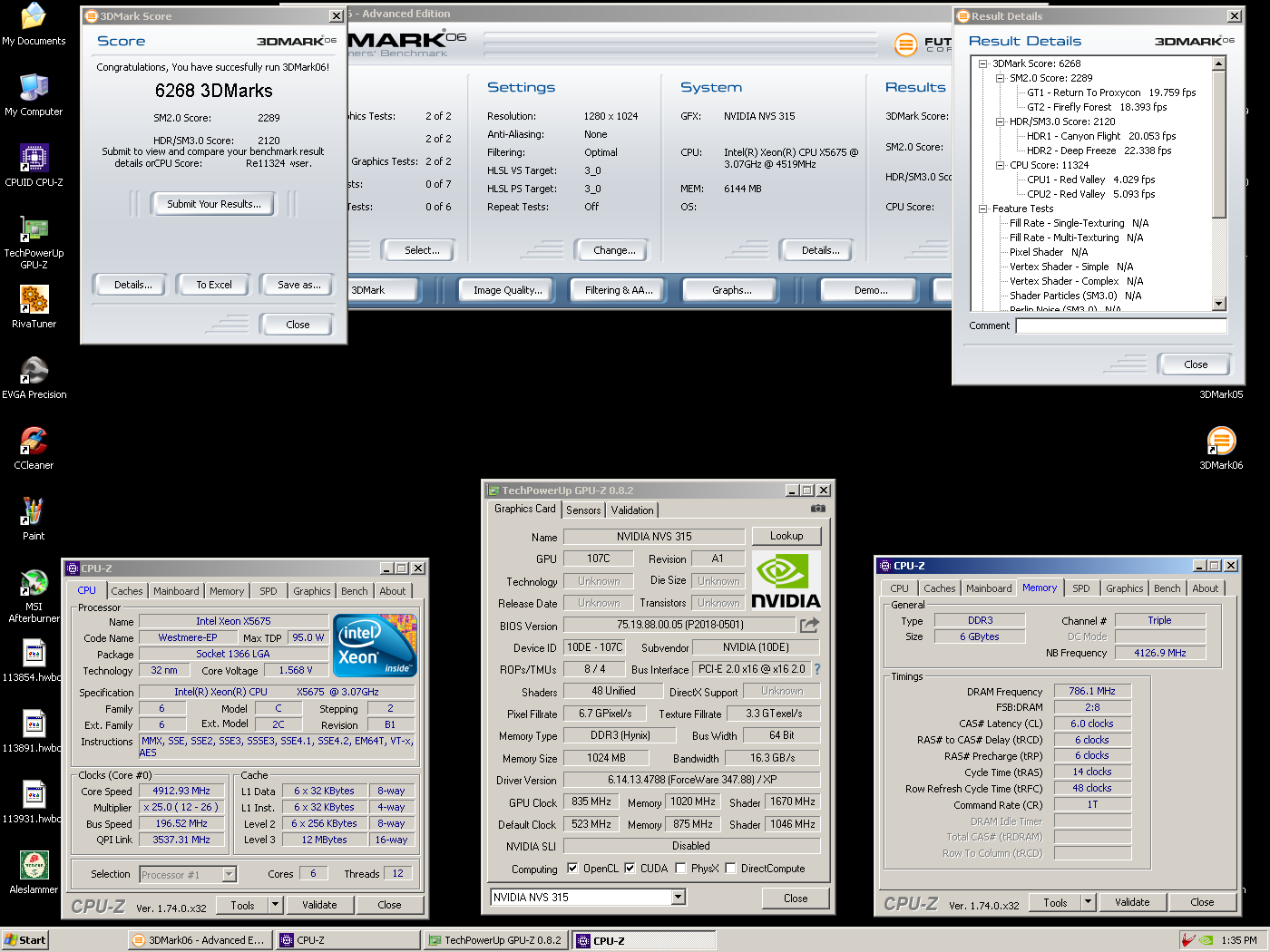Collapse the Feature Tests tree node
The width and height of the screenshot is (1270, 952).
(982, 209)
